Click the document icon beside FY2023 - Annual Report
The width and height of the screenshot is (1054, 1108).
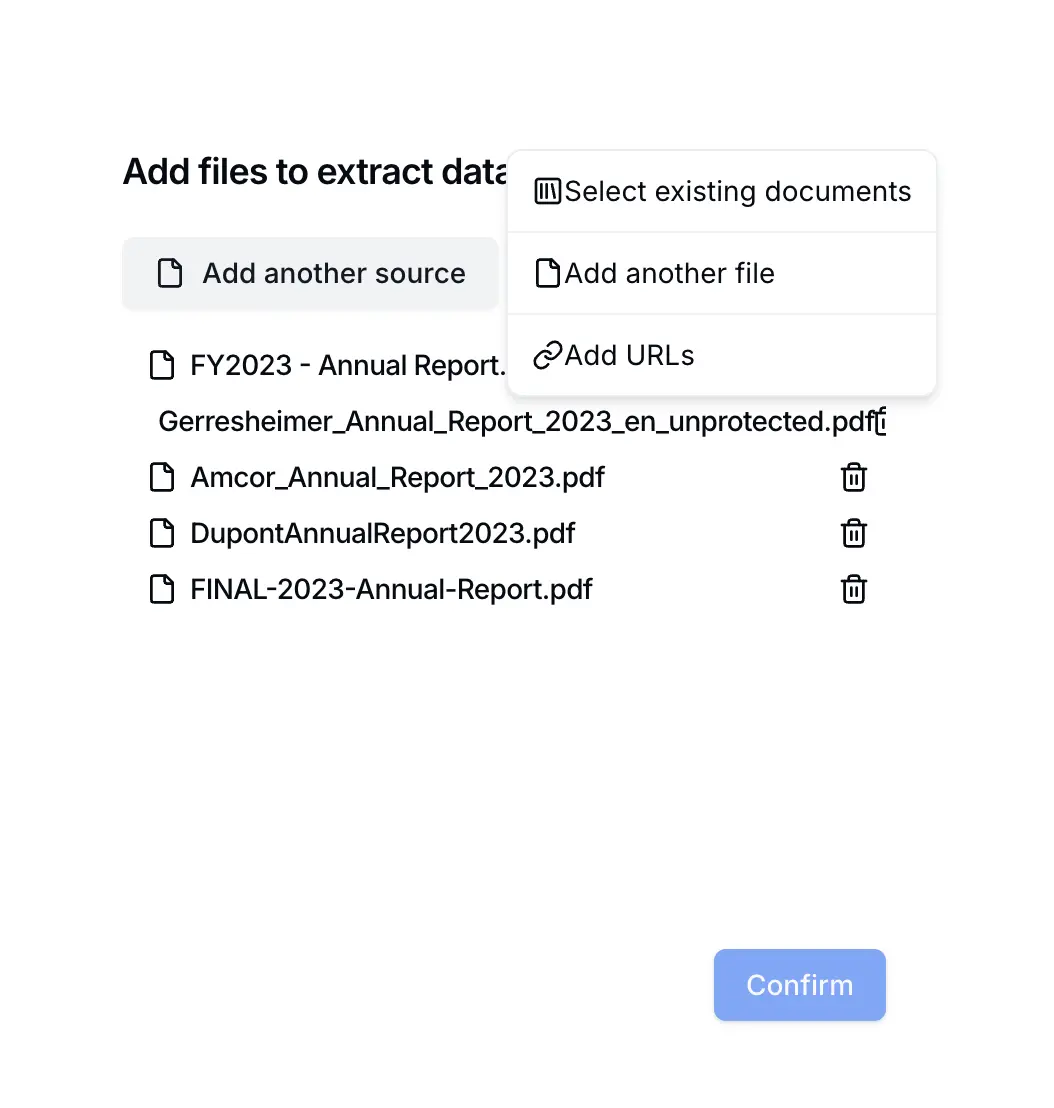(x=162, y=365)
